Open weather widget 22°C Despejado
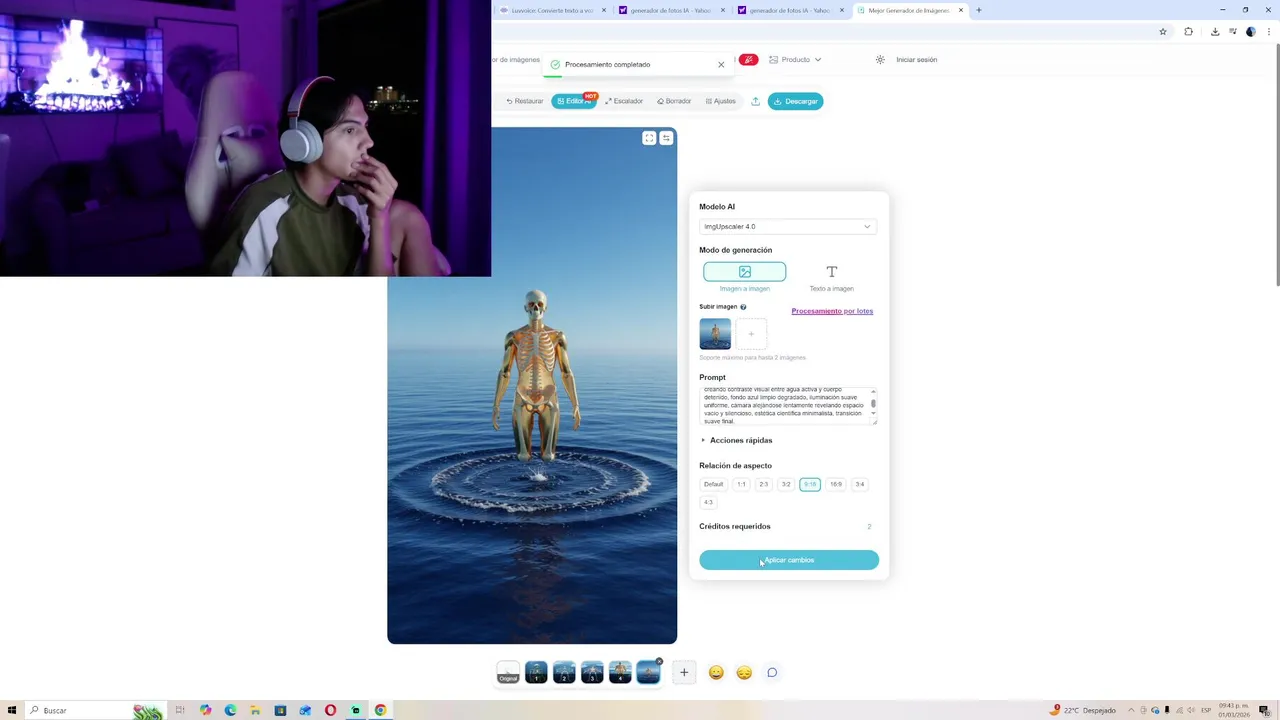 point(1083,710)
